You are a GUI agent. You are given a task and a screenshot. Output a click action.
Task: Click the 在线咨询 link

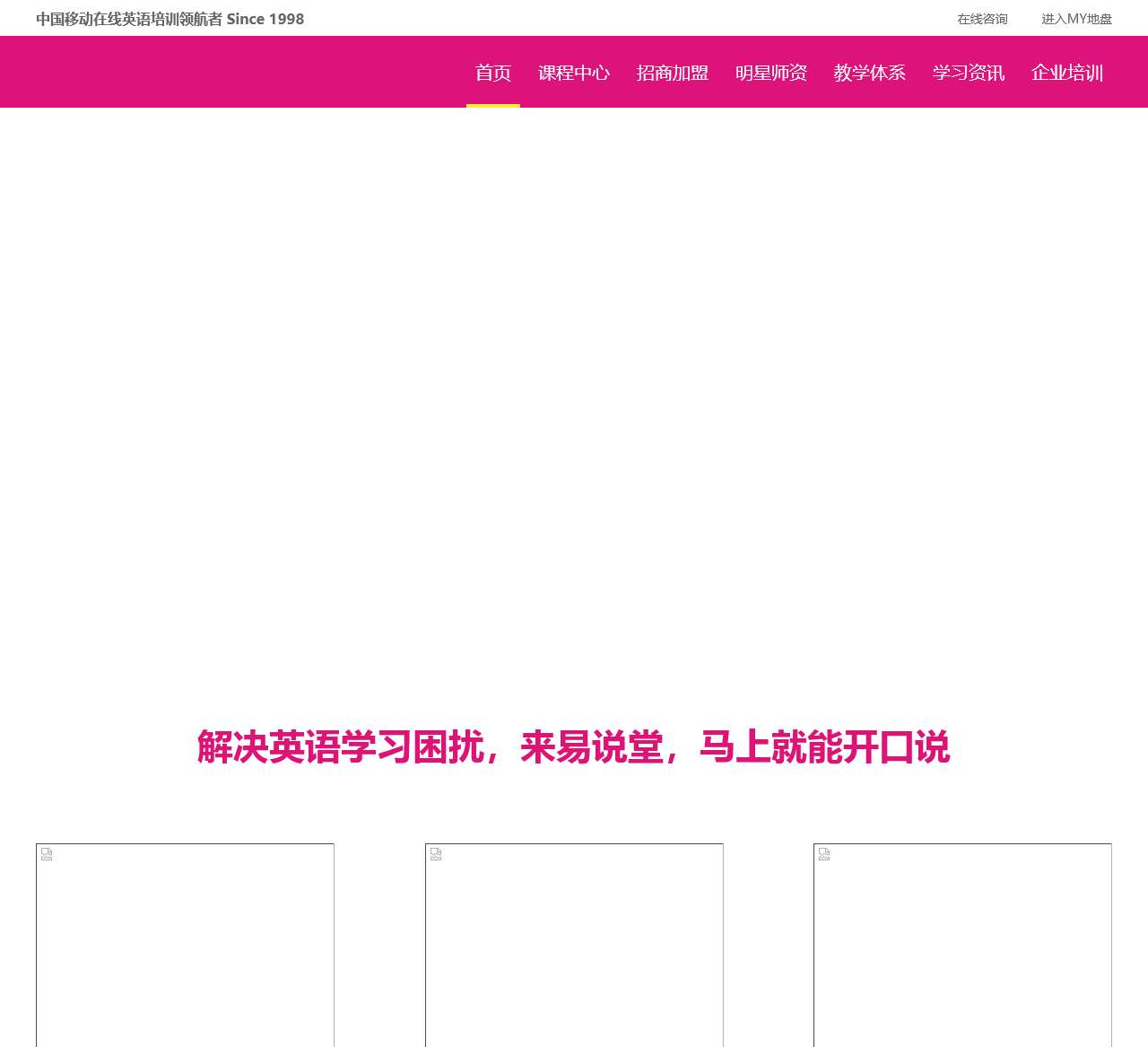tap(982, 19)
